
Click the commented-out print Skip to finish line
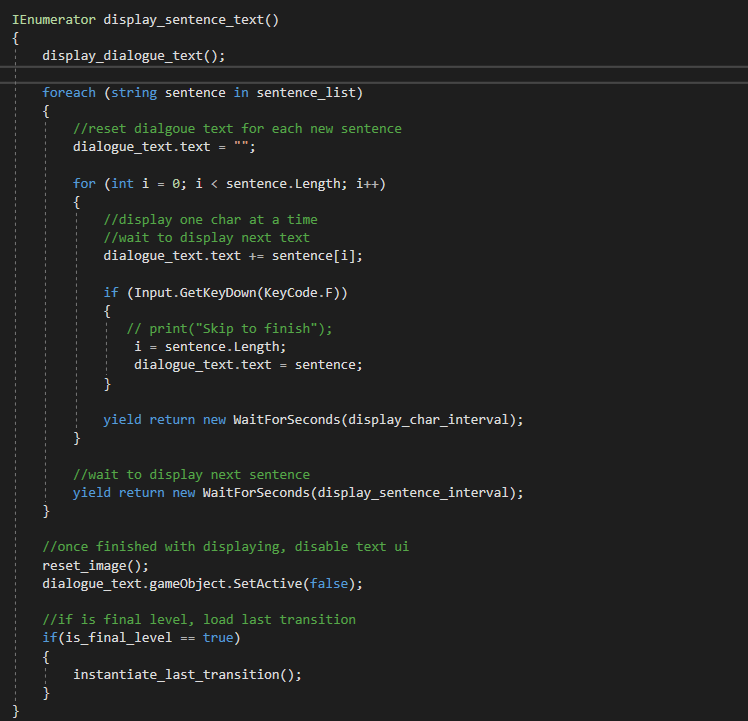(229, 329)
